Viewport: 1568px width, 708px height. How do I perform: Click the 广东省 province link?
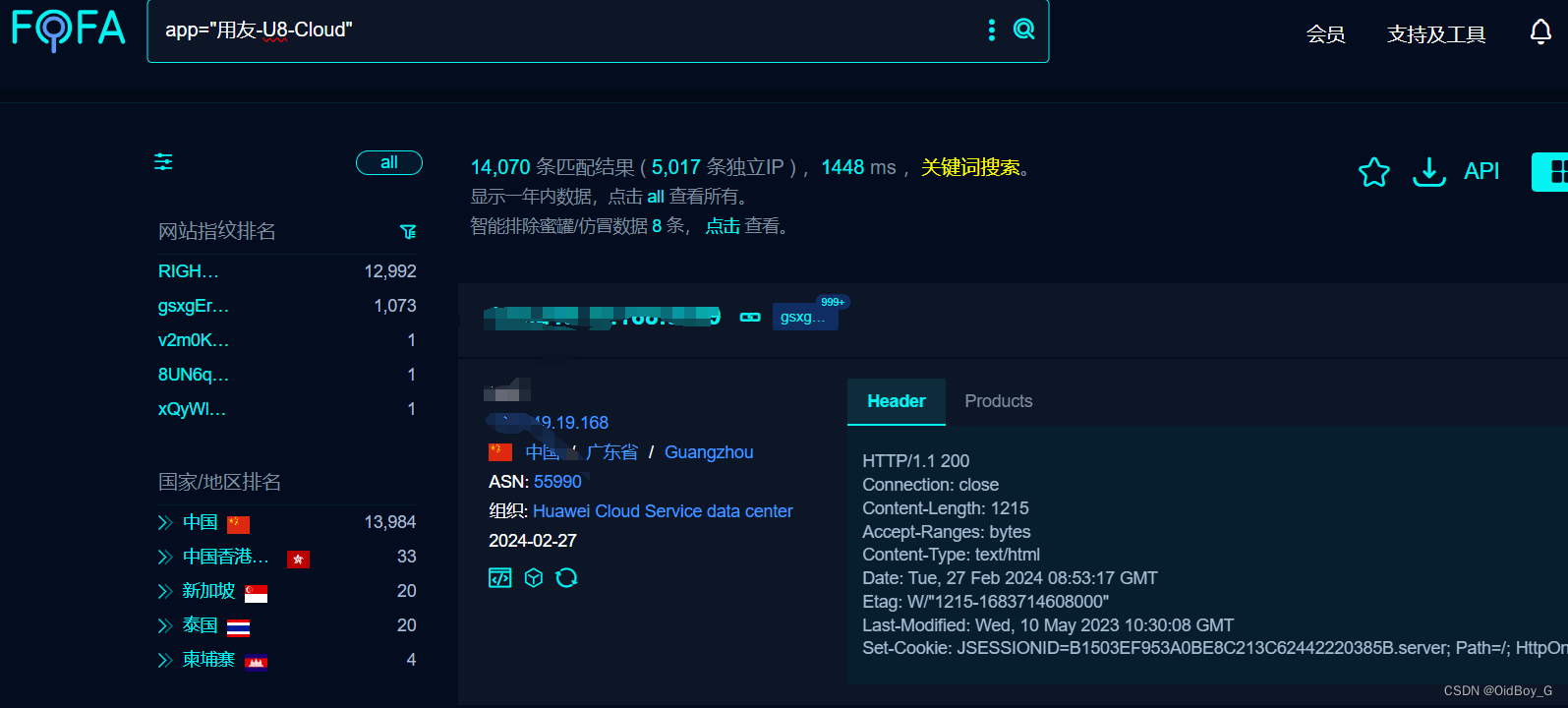pyautogui.click(x=611, y=452)
